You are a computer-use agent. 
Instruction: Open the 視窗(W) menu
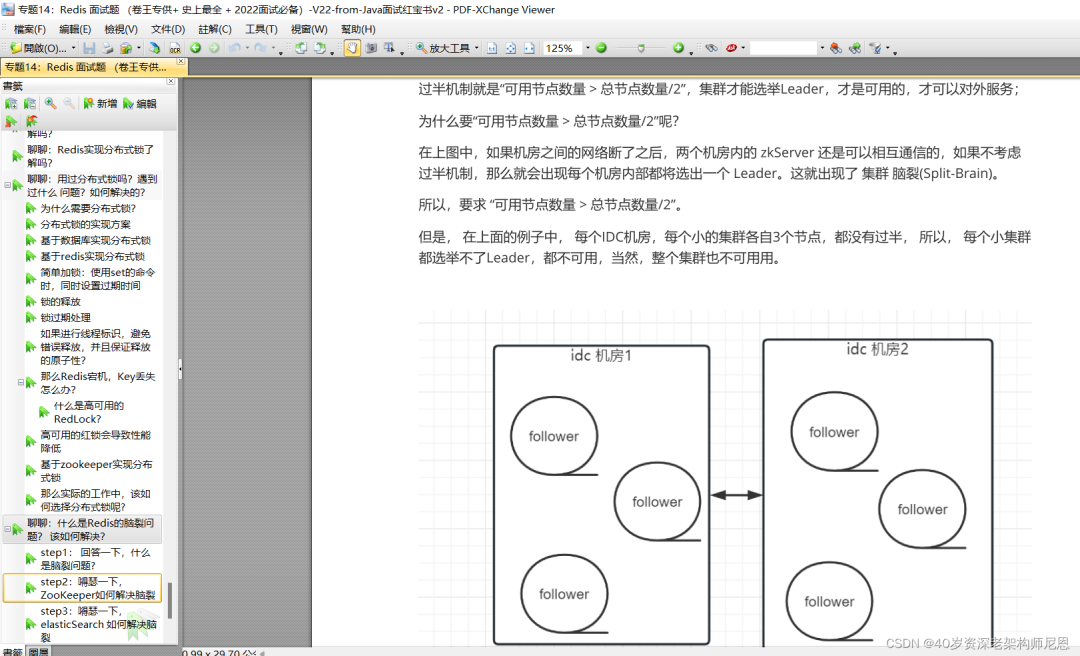(309, 29)
